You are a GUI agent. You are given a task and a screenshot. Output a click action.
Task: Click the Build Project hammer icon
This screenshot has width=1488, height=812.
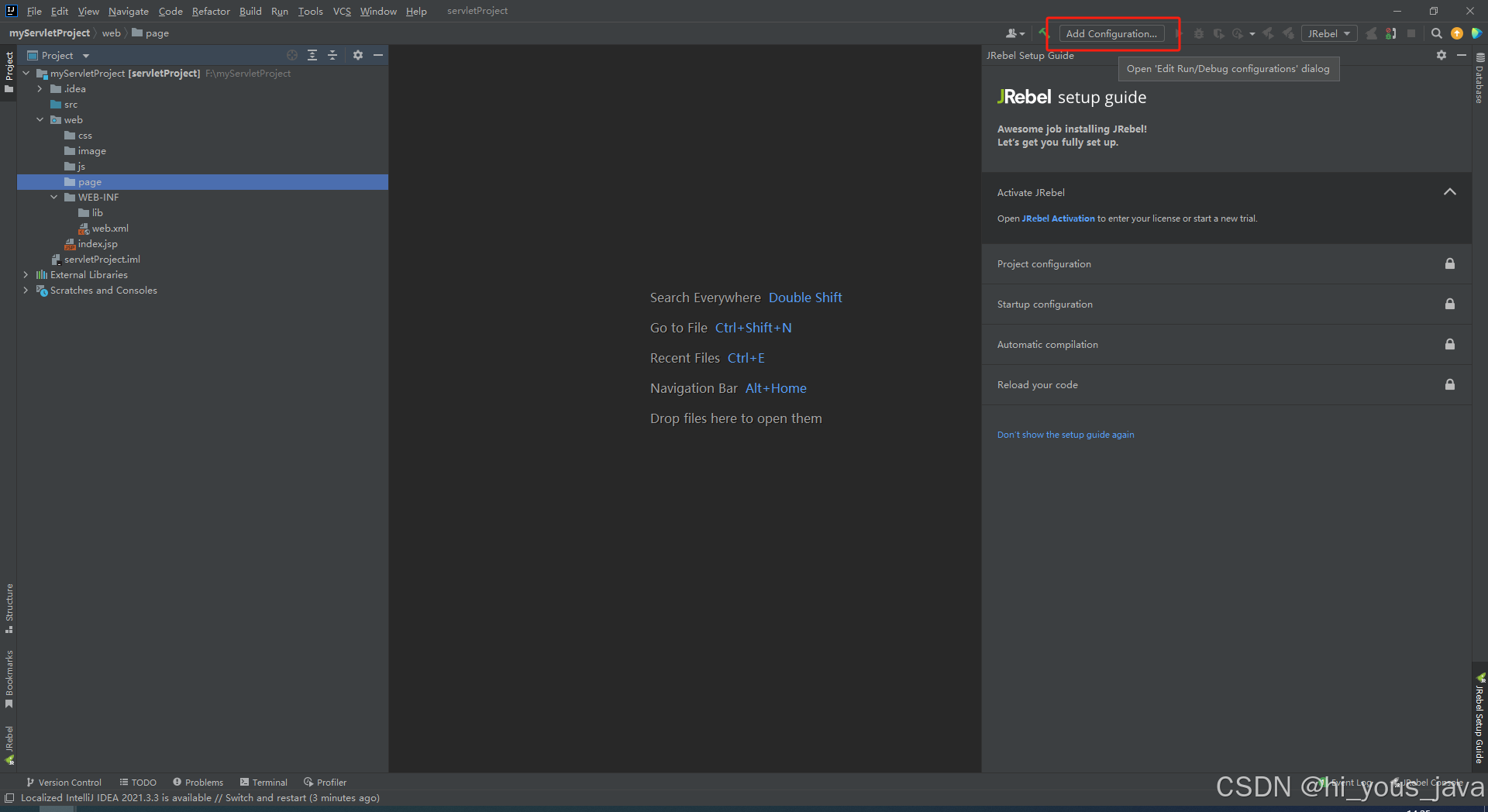(x=1044, y=33)
